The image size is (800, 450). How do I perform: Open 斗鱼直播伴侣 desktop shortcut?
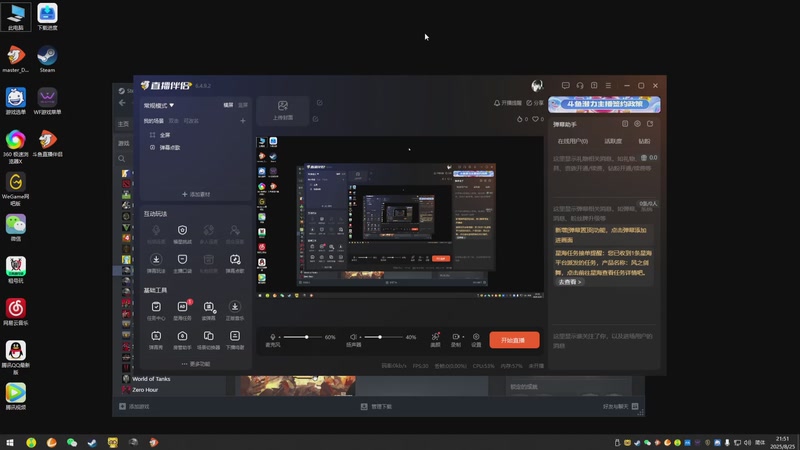click(47, 143)
